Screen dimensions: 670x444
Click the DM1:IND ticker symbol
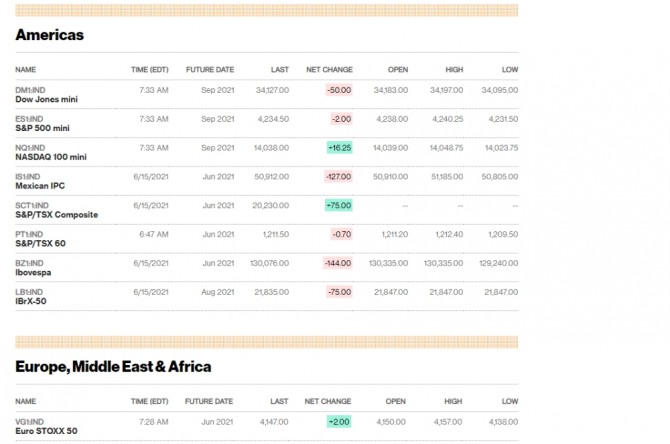click(x=31, y=90)
